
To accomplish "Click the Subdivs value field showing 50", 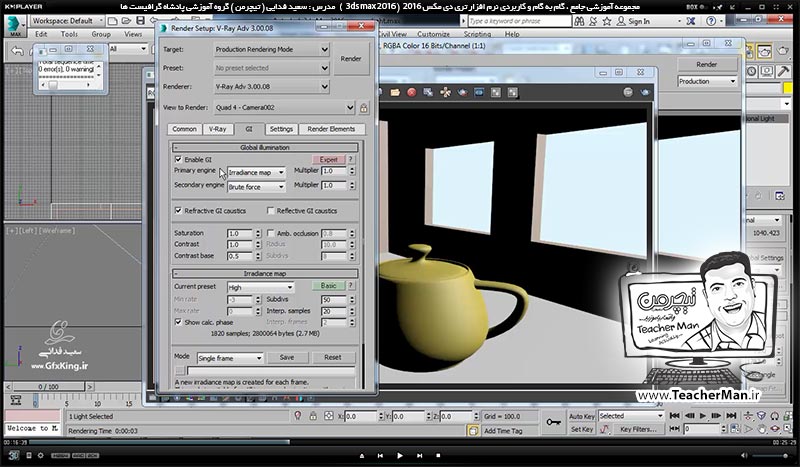I will [333, 300].
